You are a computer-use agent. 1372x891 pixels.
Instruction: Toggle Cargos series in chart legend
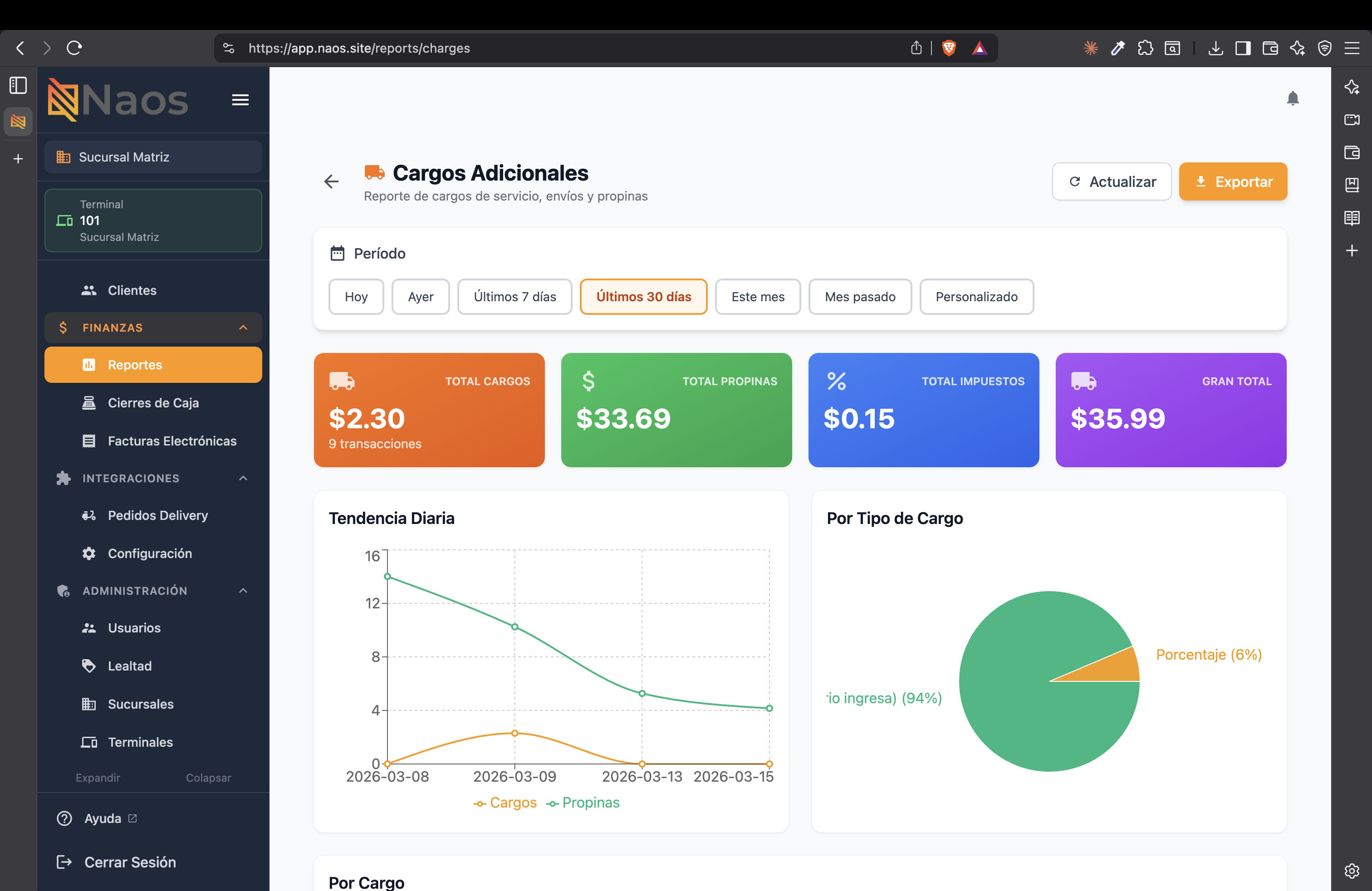[x=505, y=802]
